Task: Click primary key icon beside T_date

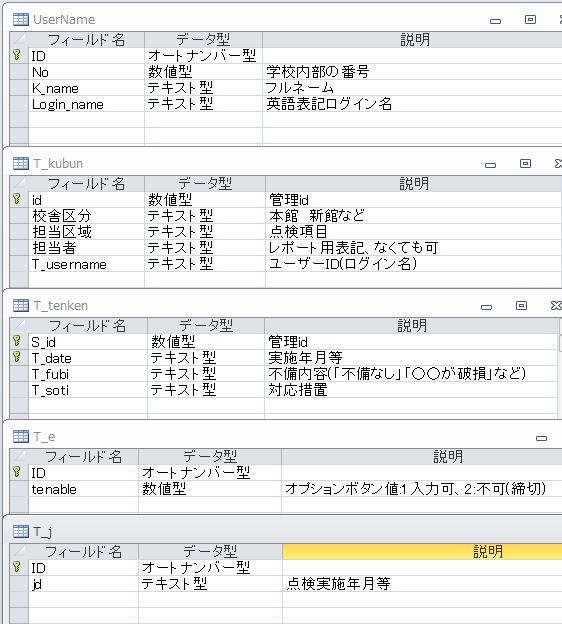Action: click(x=17, y=357)
